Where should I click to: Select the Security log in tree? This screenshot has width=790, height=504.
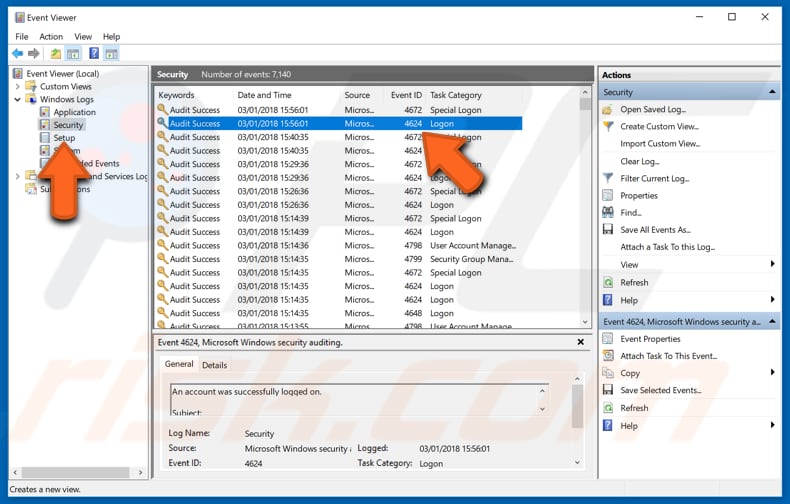(x=68, y=124)
